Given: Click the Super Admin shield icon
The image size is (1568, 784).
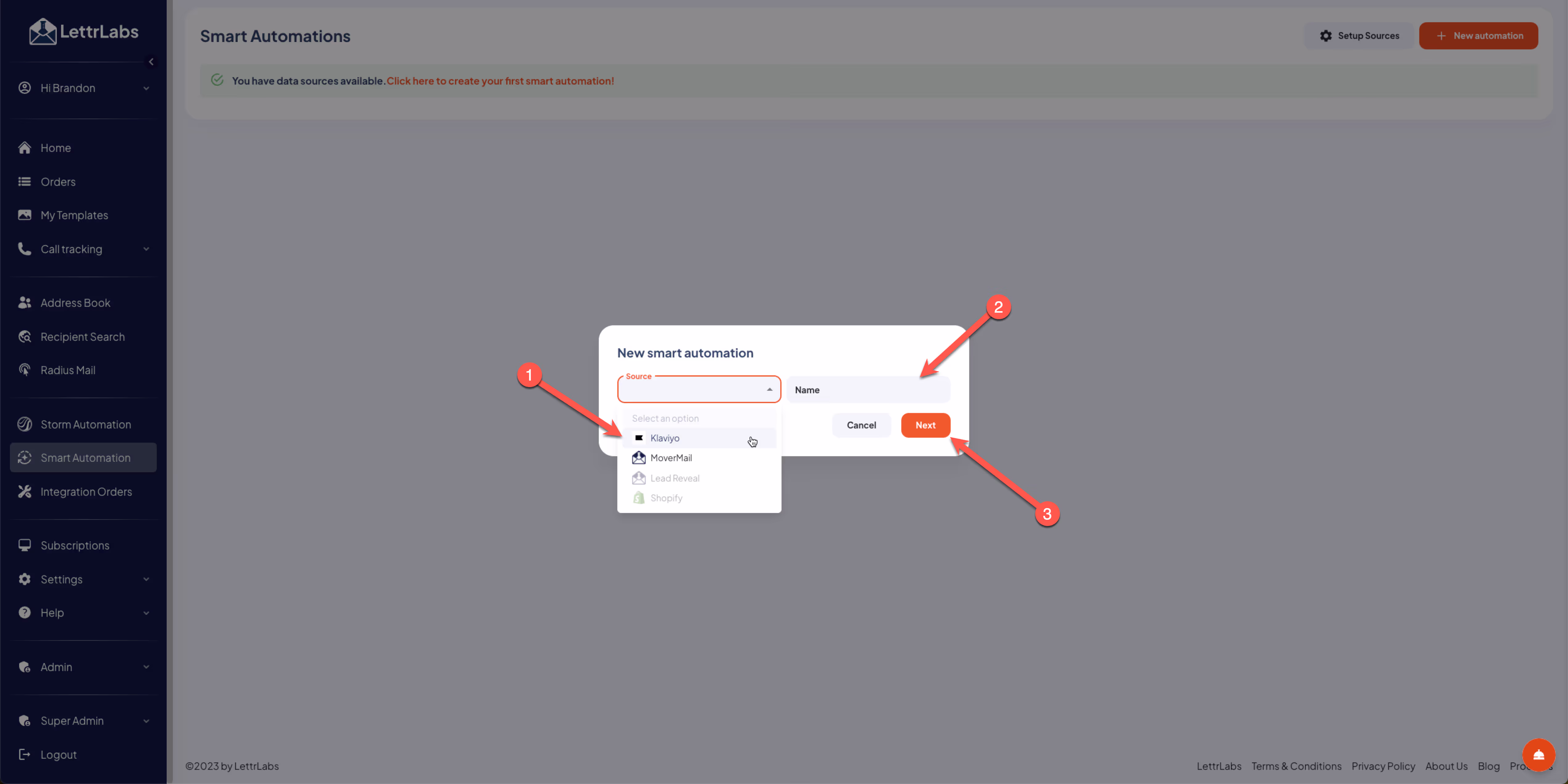Looking at the screenshot, I should coord(24,721).
